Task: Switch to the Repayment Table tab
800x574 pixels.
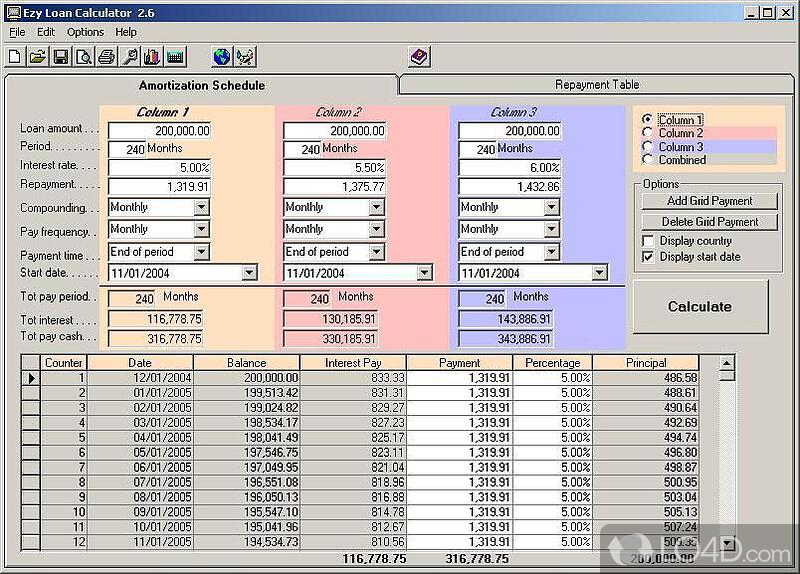Action: tap(596, 85)
